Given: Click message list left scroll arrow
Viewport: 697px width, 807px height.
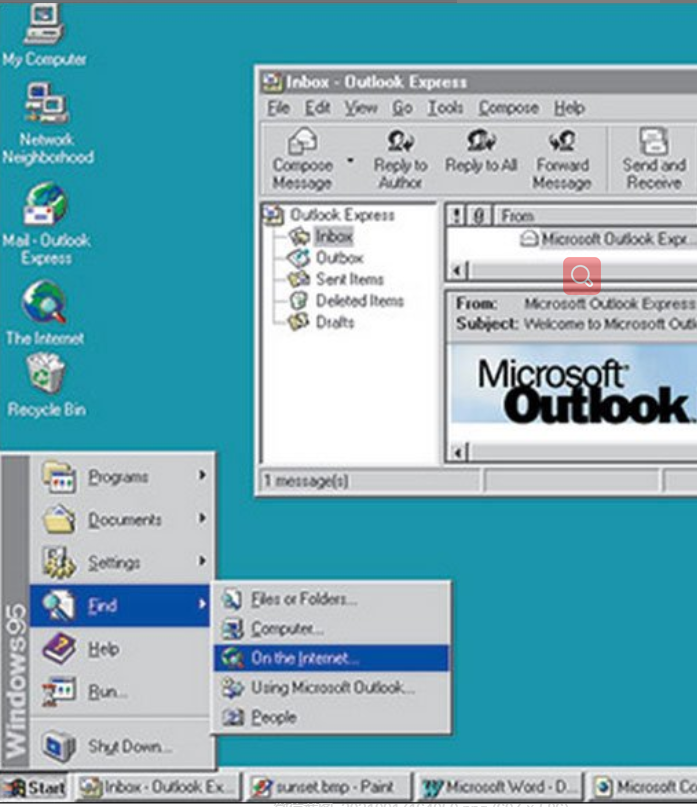Looking at the screenshot, I should click(458, 270).
